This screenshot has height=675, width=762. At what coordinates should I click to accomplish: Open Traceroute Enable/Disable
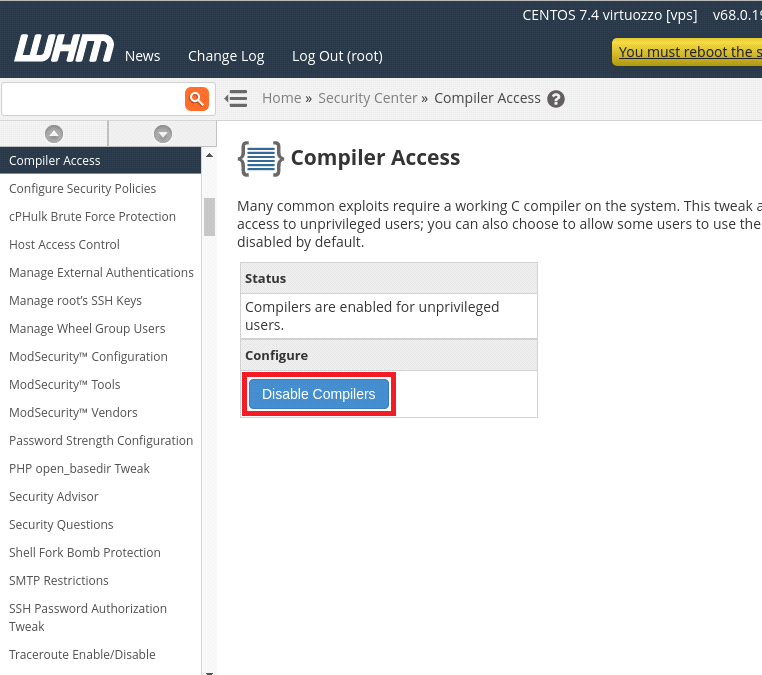click(82, 655)
